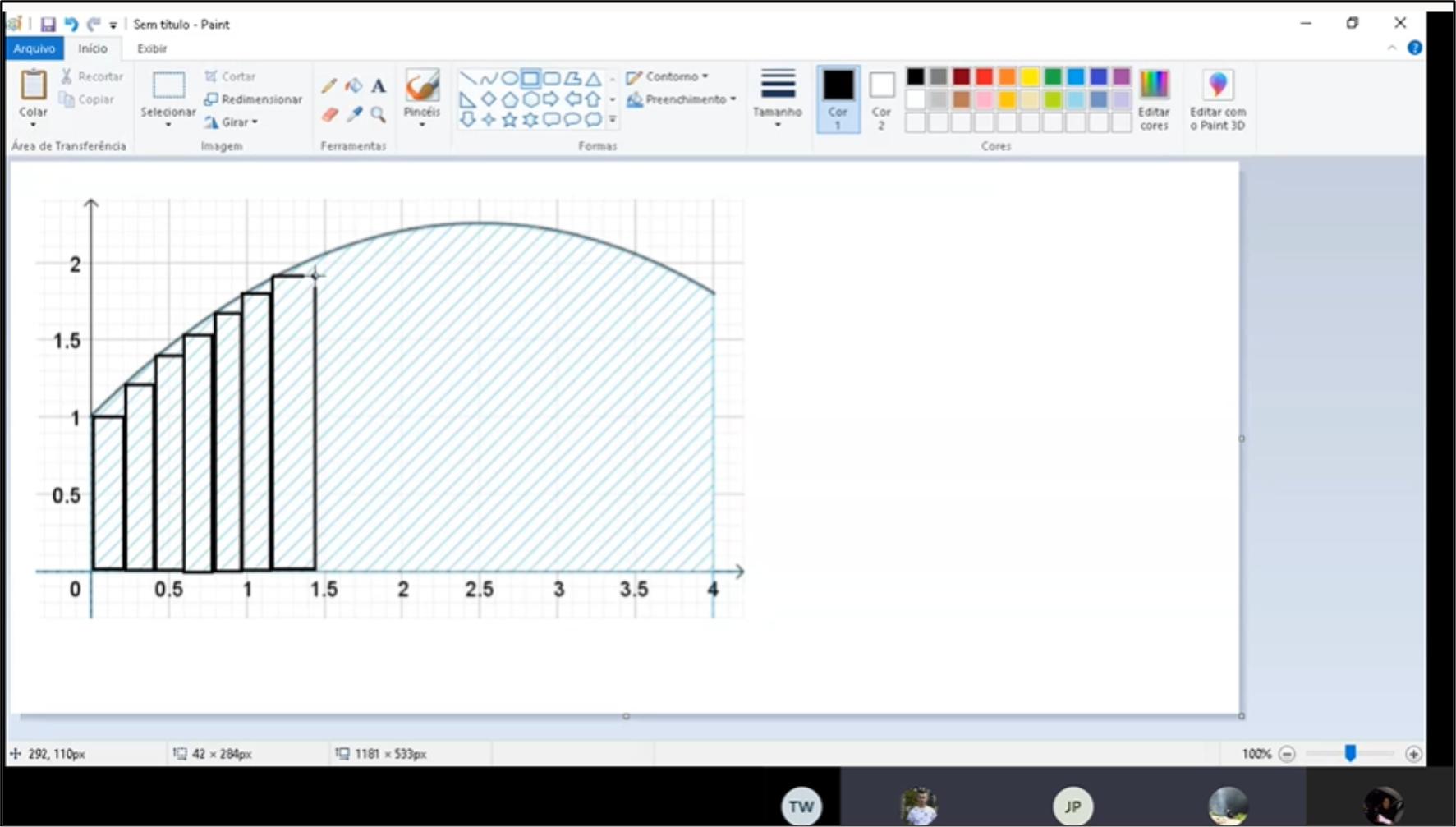Image resolution: width=1456 pixels, height=827 pixels.
Task: Click the Save icon in title bar
Action: point(48,25)
